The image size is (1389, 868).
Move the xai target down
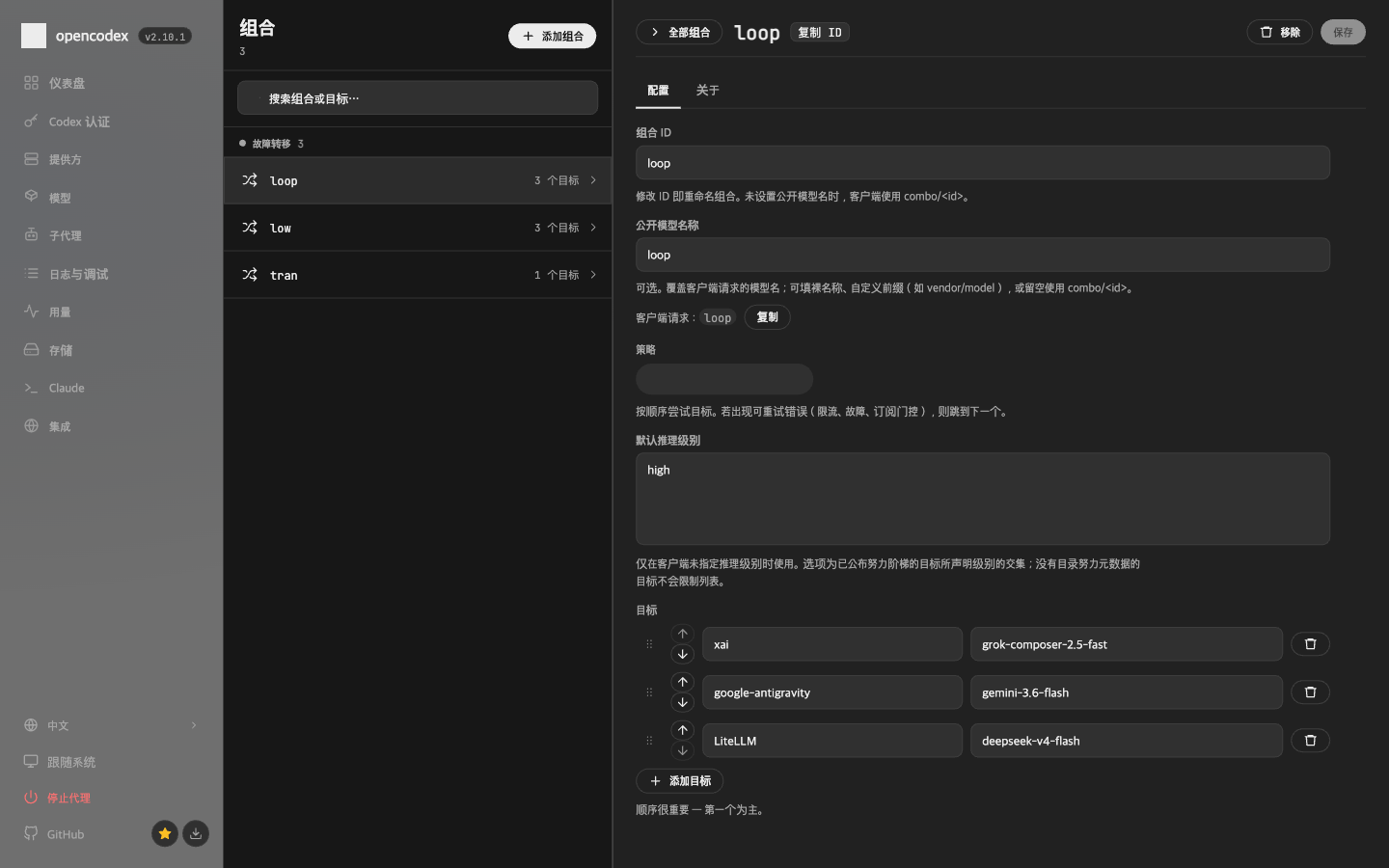pos(682,654)
